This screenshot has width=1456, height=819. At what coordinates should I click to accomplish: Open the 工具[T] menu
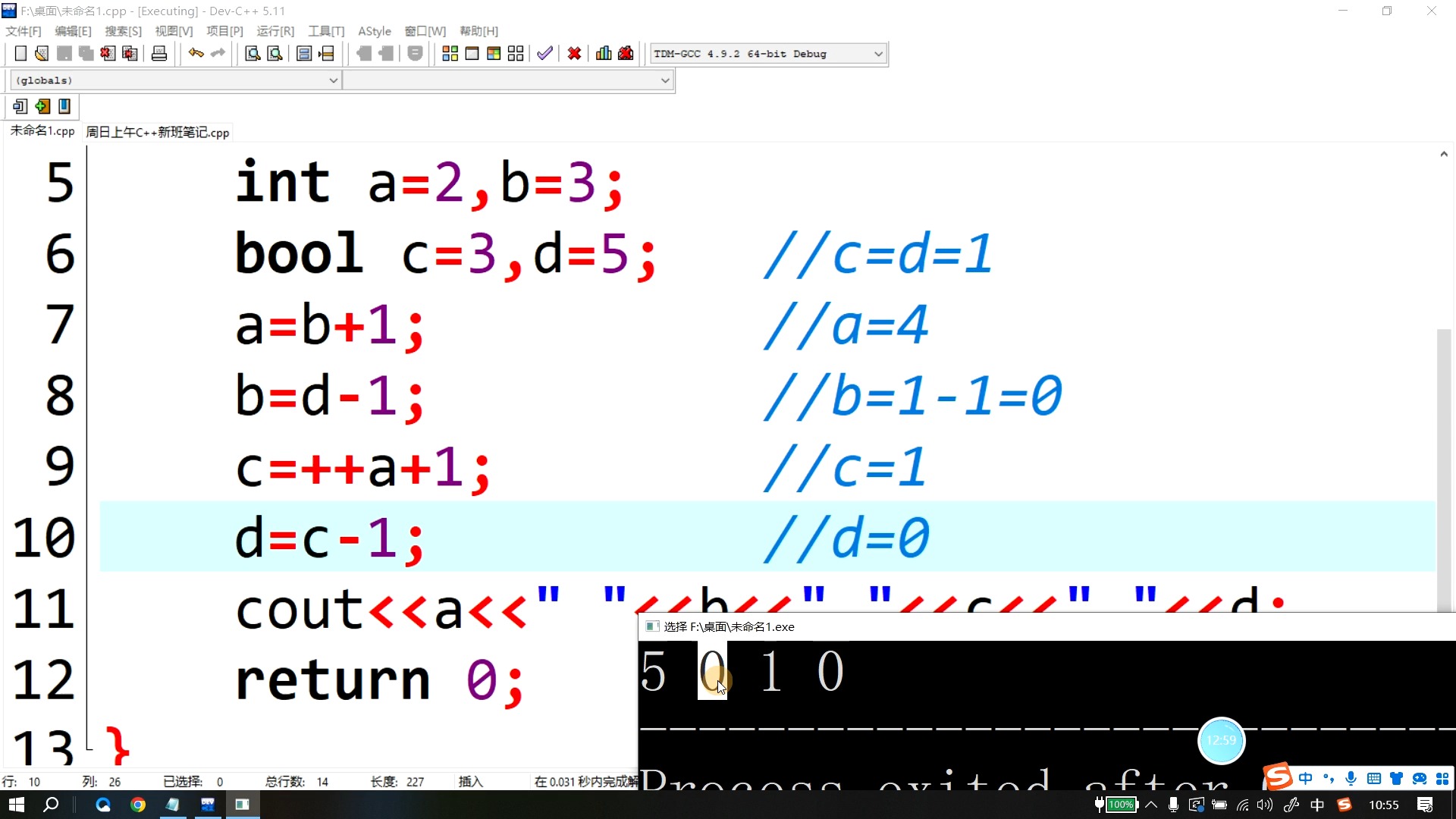[326, 31]
